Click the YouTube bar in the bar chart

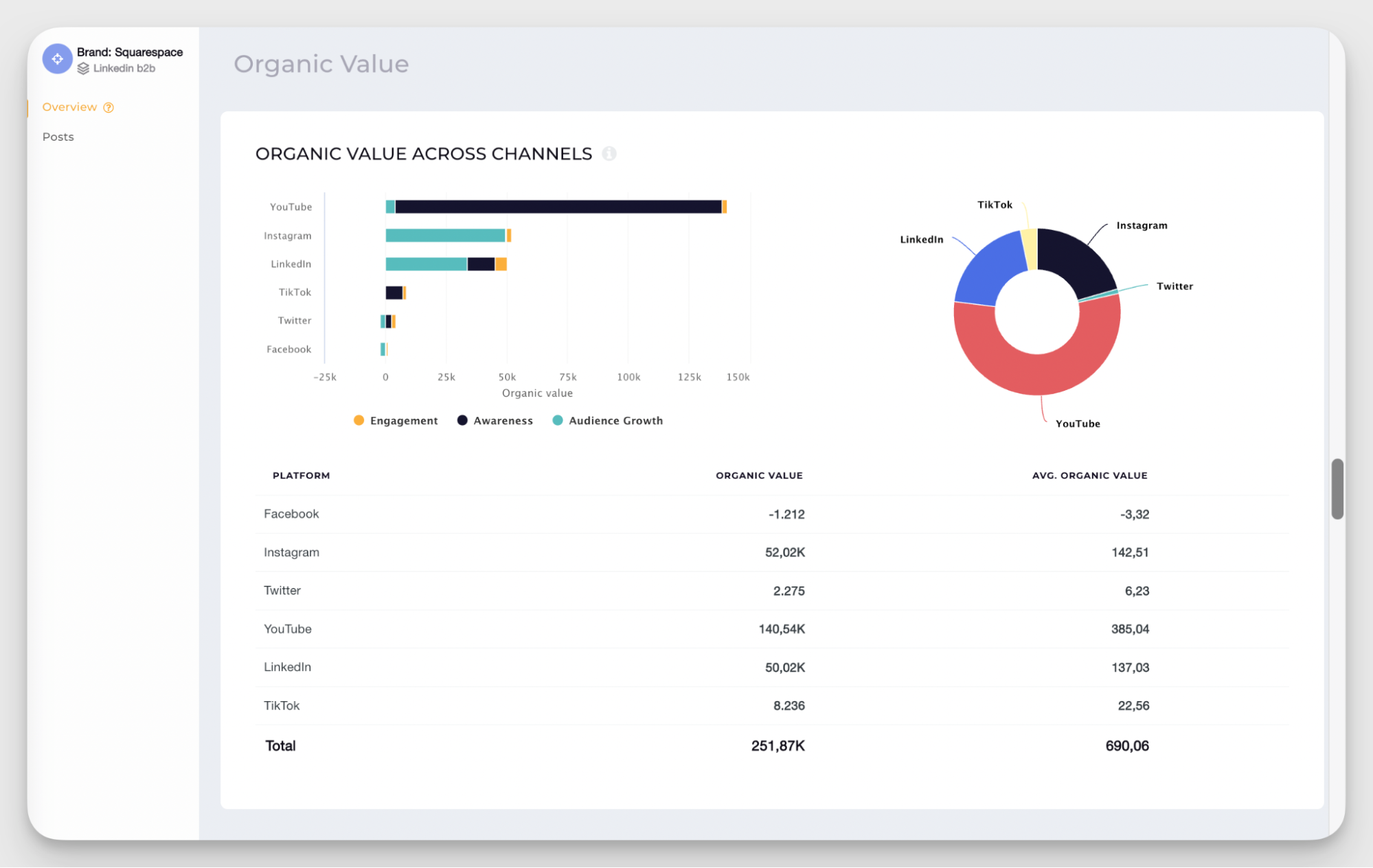[x=549, y=205]
